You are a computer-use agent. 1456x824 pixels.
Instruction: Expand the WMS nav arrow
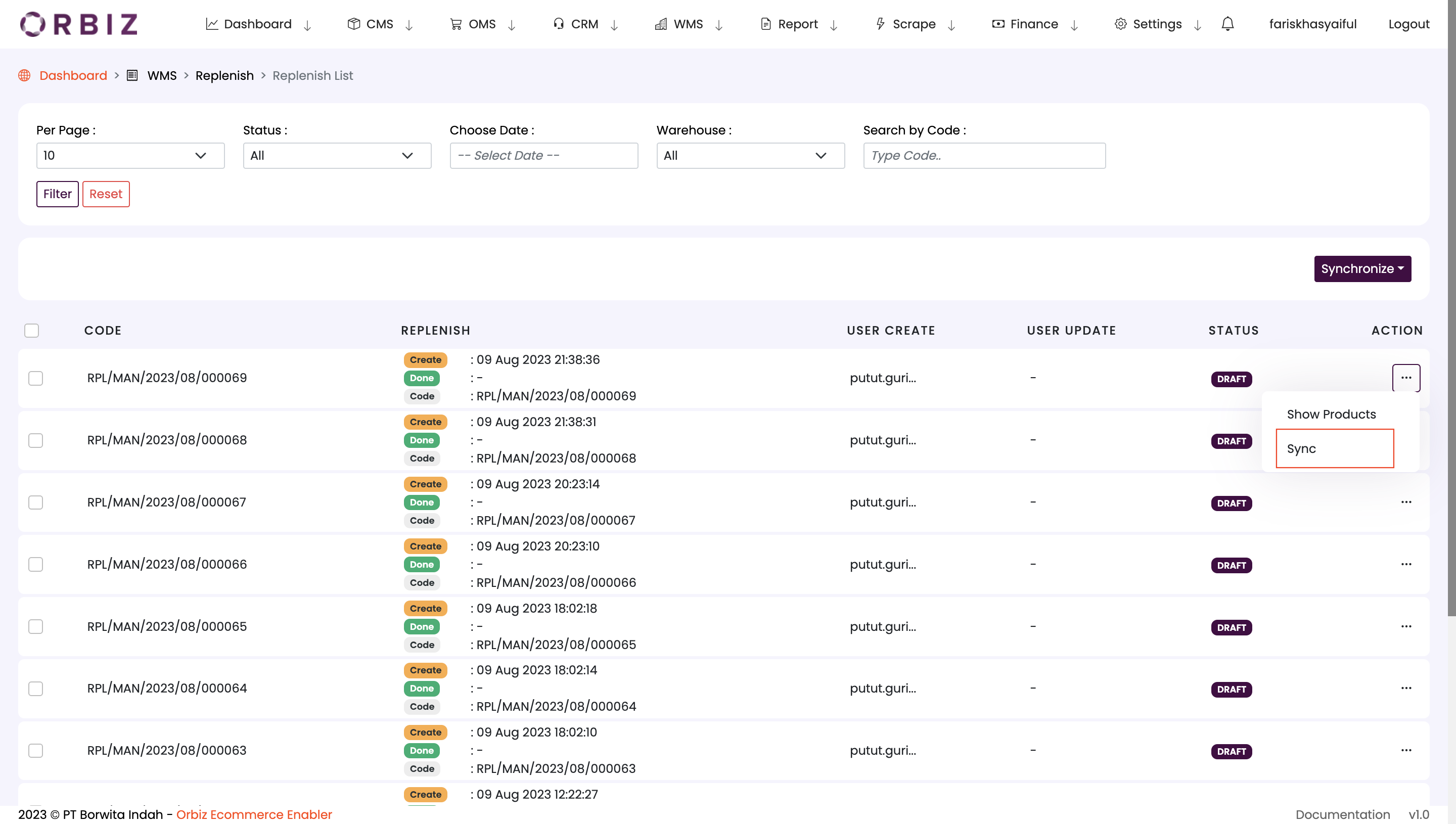coord(719,25)
